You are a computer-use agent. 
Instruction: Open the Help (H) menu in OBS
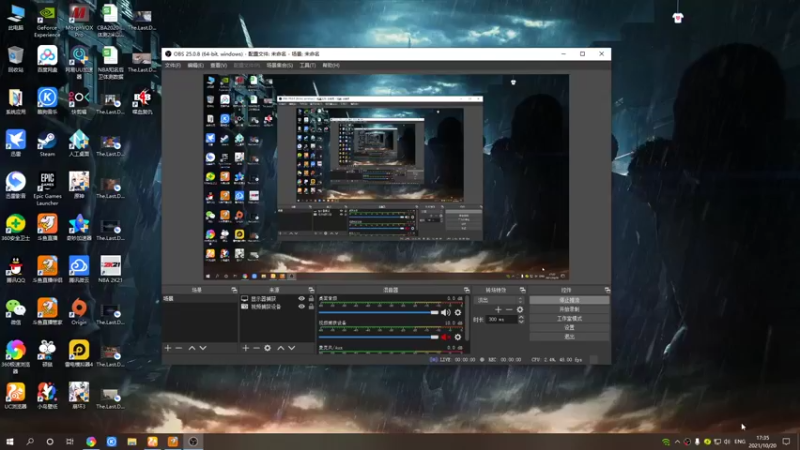(331, 65)
